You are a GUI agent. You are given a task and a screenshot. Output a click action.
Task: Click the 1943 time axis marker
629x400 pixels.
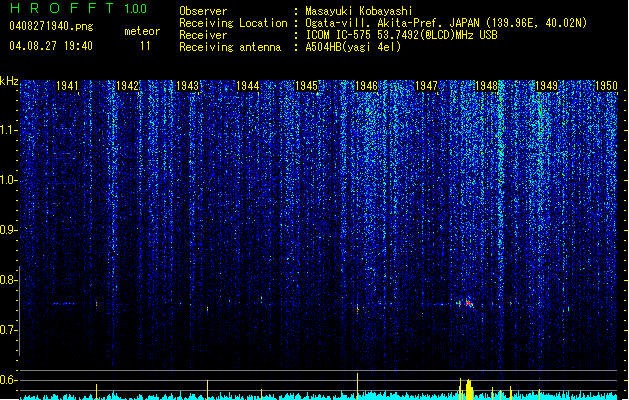[x=187, y=85]
